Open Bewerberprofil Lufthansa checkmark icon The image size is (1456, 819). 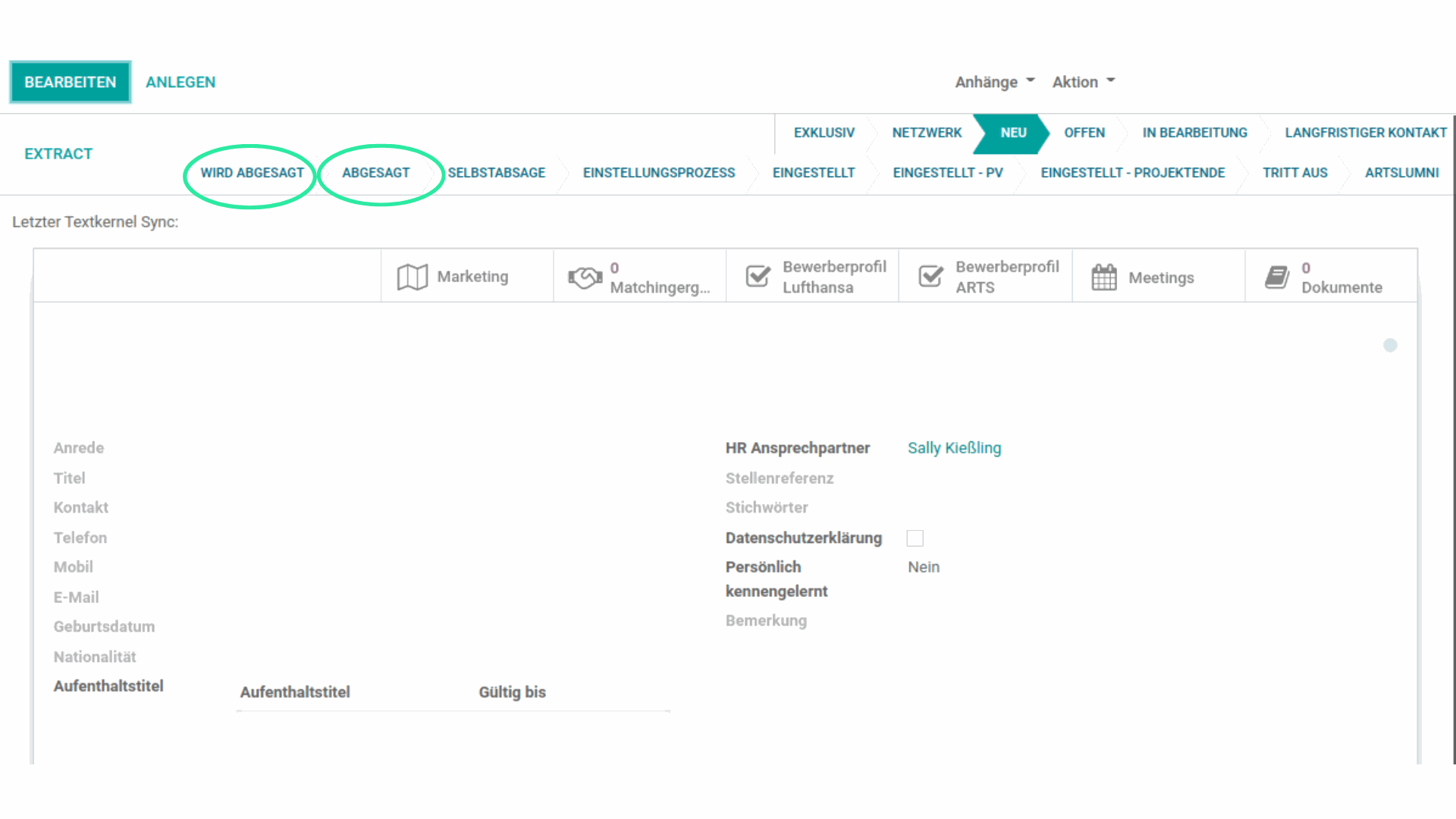click(x=758, y=276)
